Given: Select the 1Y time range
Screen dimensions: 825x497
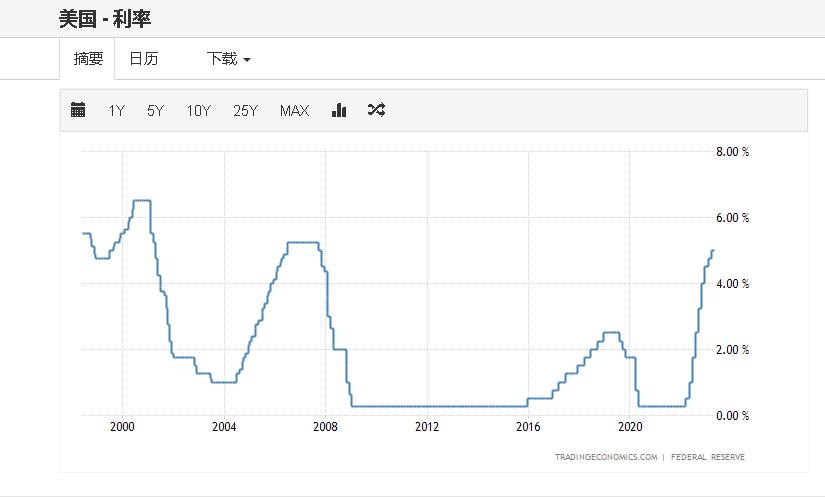Looking at the screenshot, I should pos(117,111).
